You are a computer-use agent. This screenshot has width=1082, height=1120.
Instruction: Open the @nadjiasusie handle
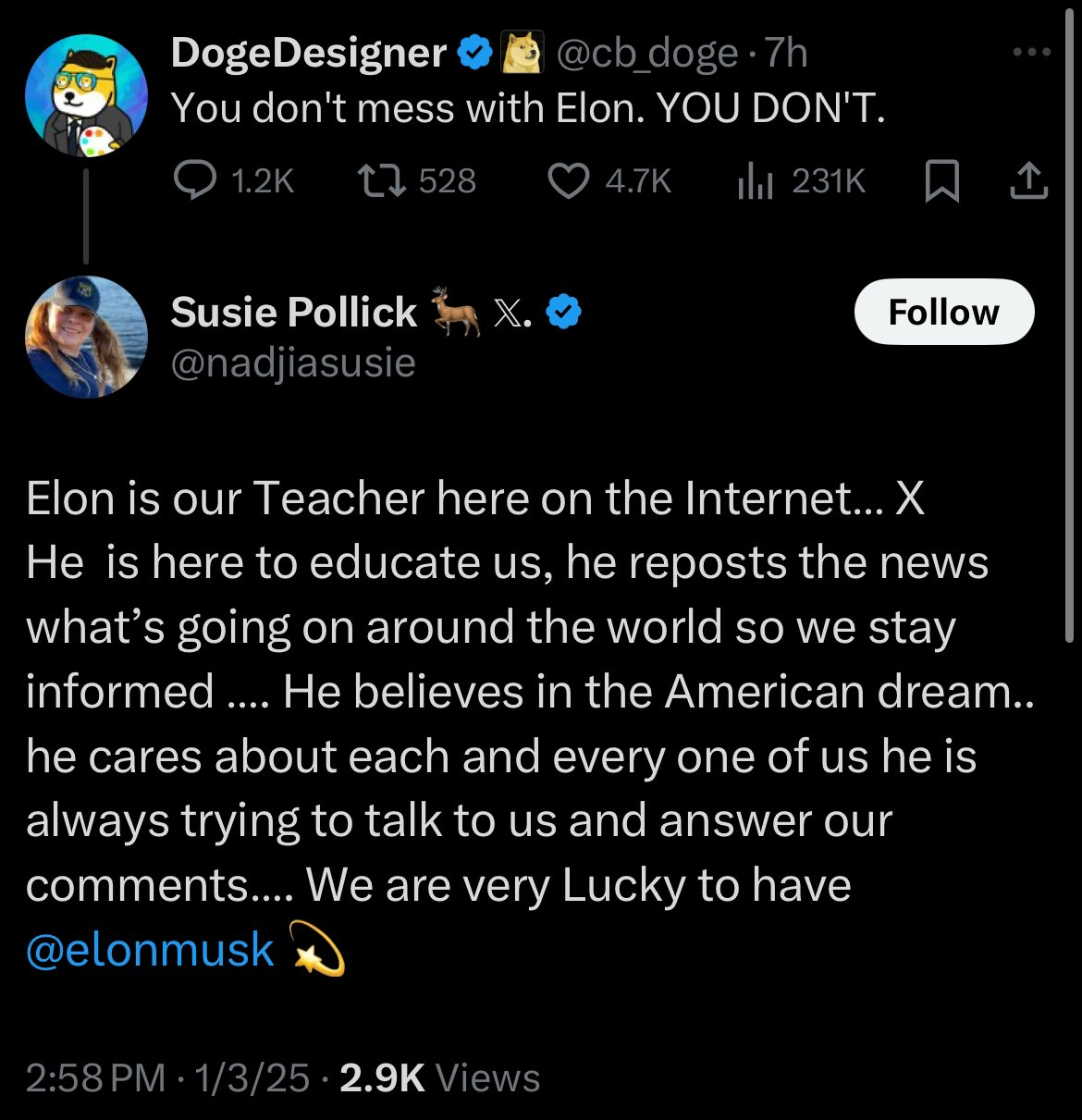pos(293,363)
